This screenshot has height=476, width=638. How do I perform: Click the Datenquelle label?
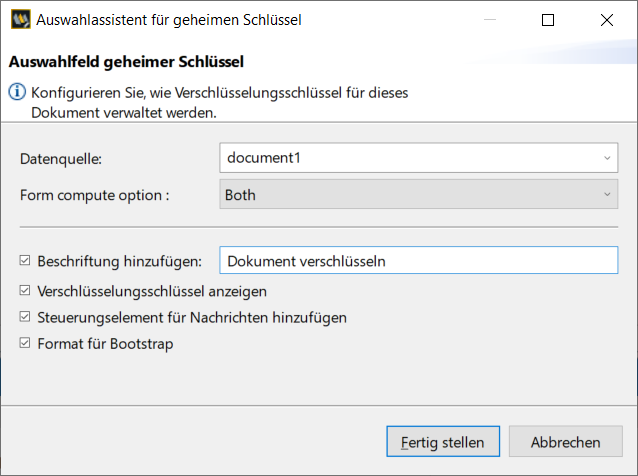pyautogui.click(x=61, y=159)
